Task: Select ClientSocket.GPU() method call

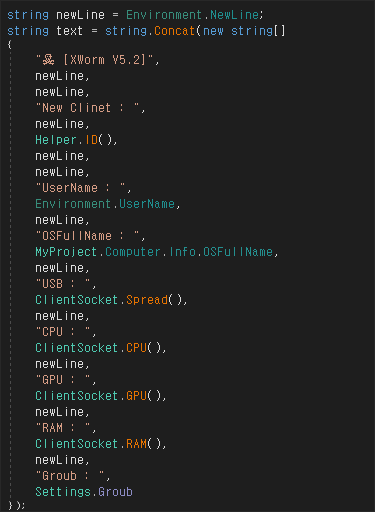Action: tap(98, 396)
